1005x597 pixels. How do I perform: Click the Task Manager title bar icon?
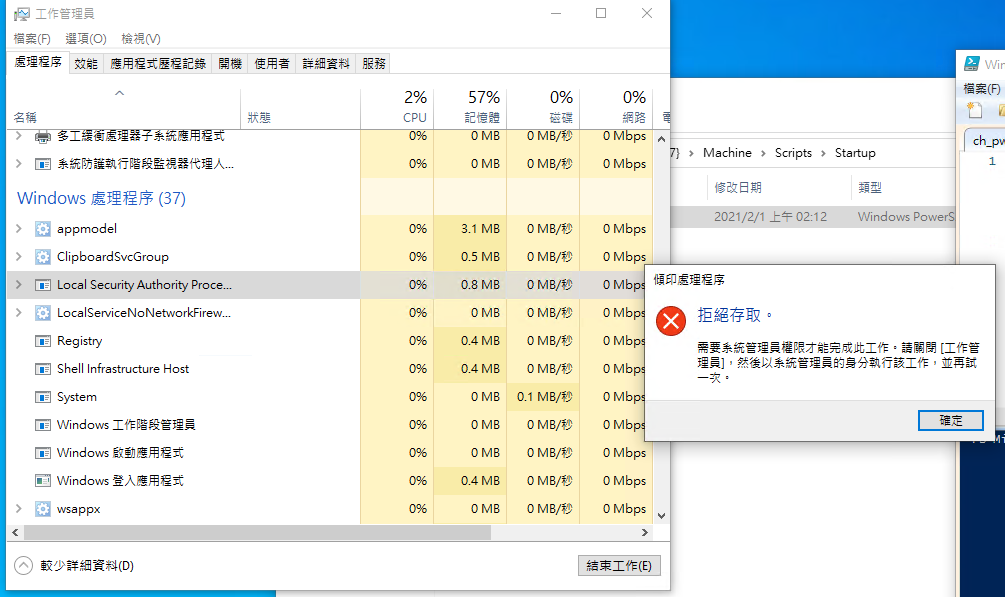[22, 13]
